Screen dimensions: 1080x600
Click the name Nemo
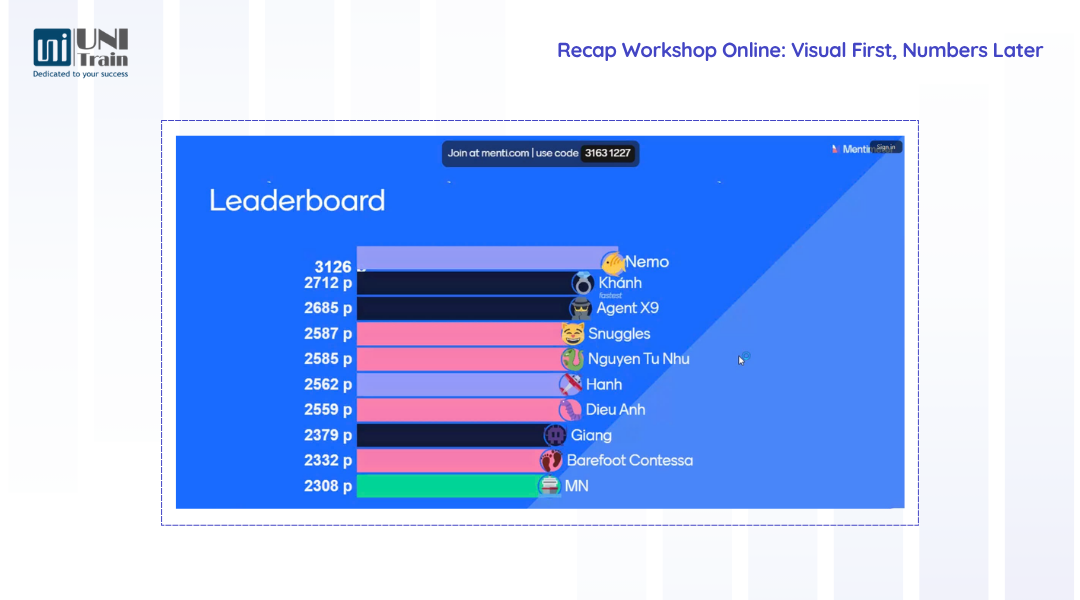coord(647,262)
